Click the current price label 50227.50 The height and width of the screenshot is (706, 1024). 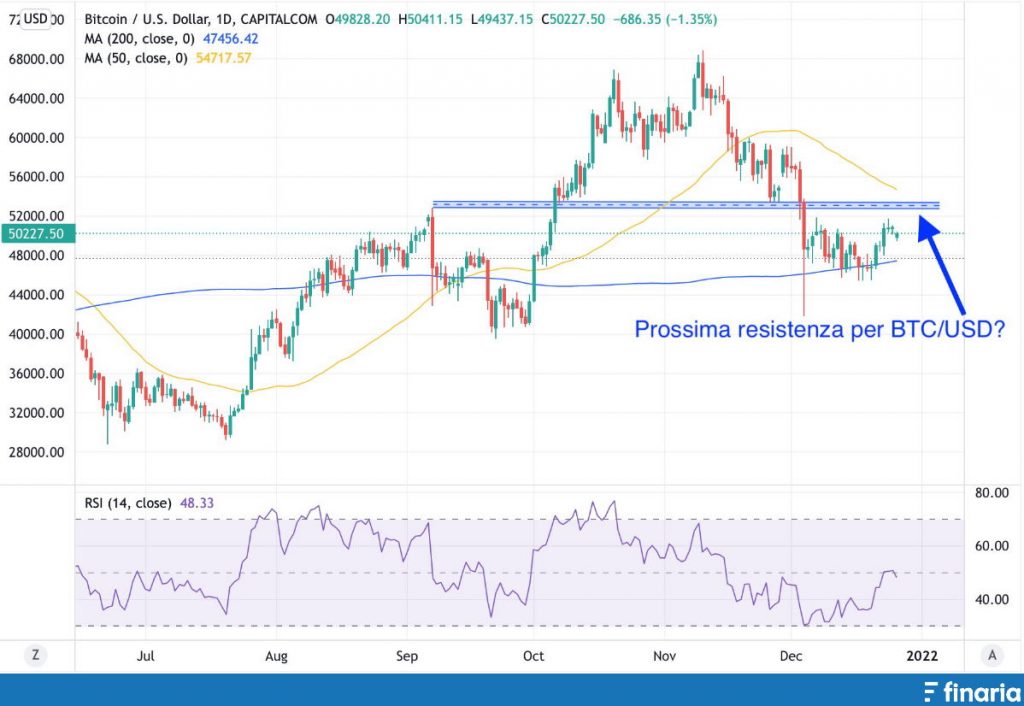37,234
